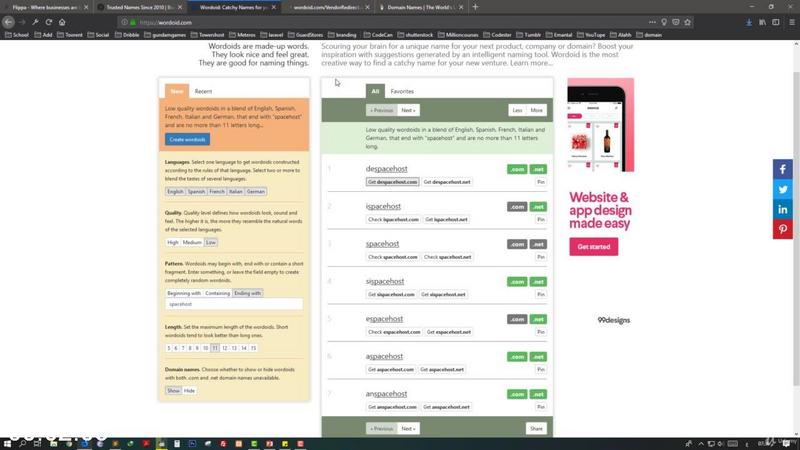800x450 pixels.
Task: Open the Task View icon in taskbar
Action: tap(37, 444)
